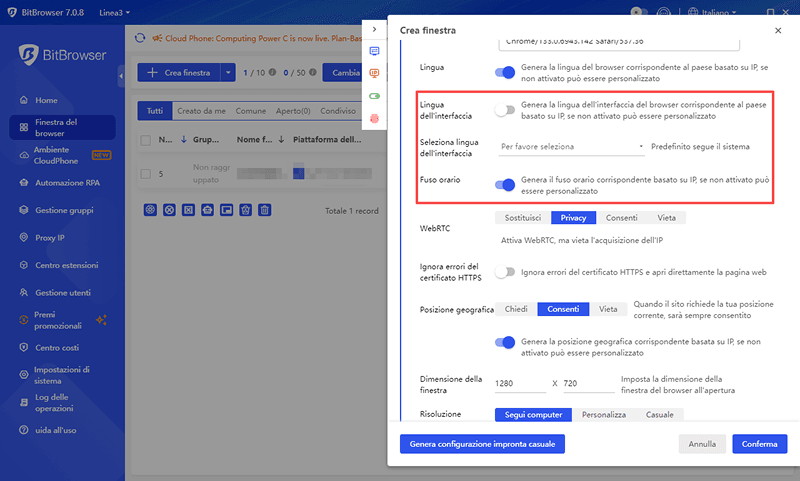Tick the select-all checkbox in the table header

(x=145, y=140)
